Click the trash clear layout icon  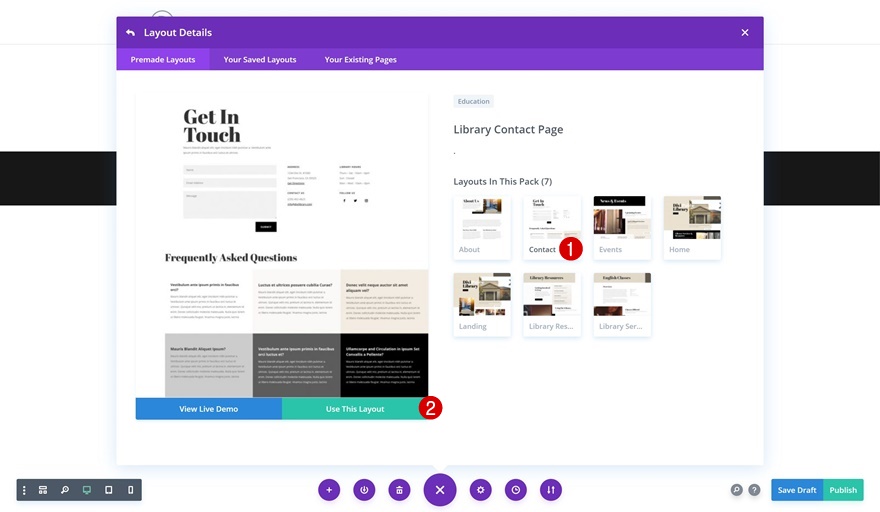(x=399, y=490)
